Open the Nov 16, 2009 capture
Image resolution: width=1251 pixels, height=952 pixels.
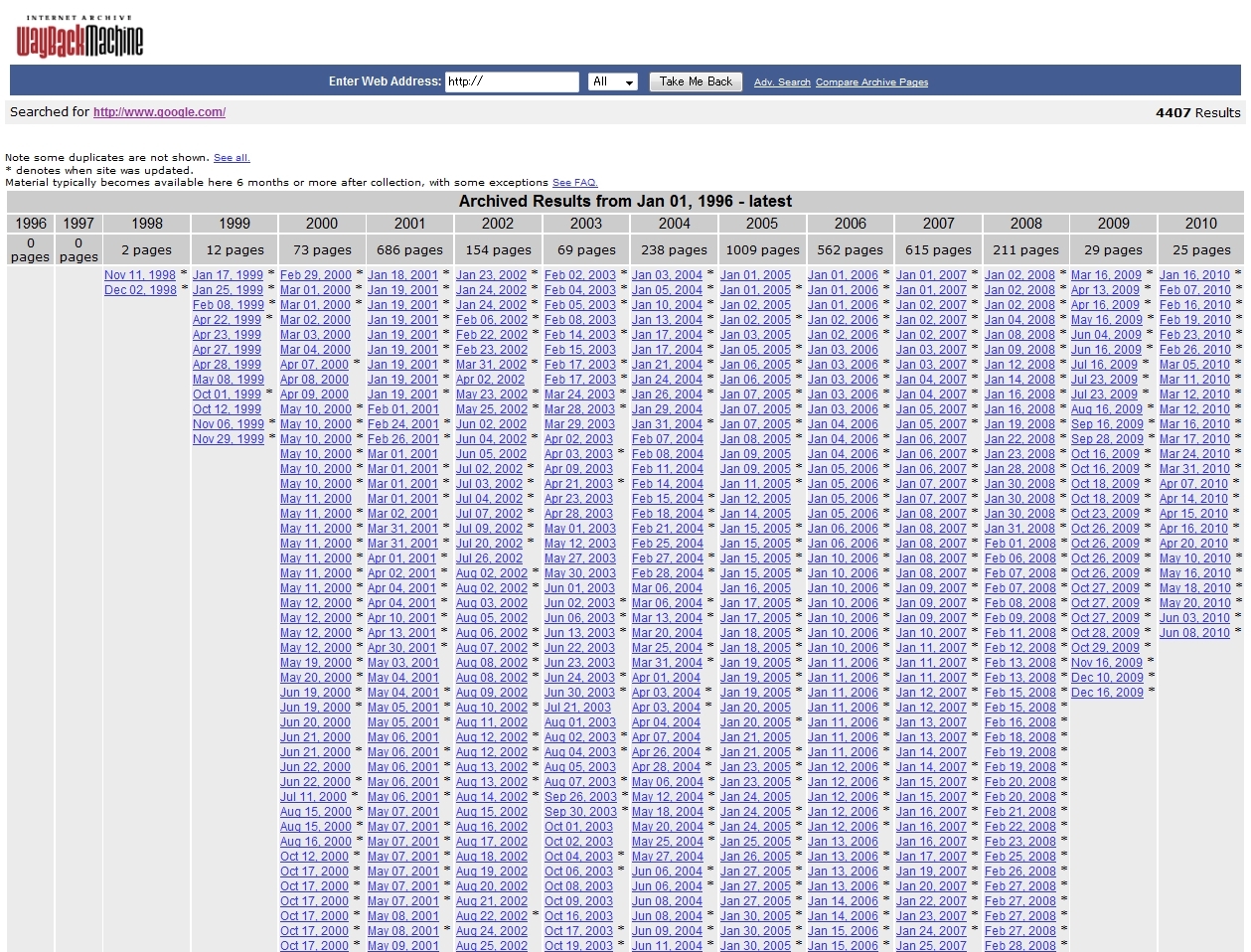[x=1107, y=663]
